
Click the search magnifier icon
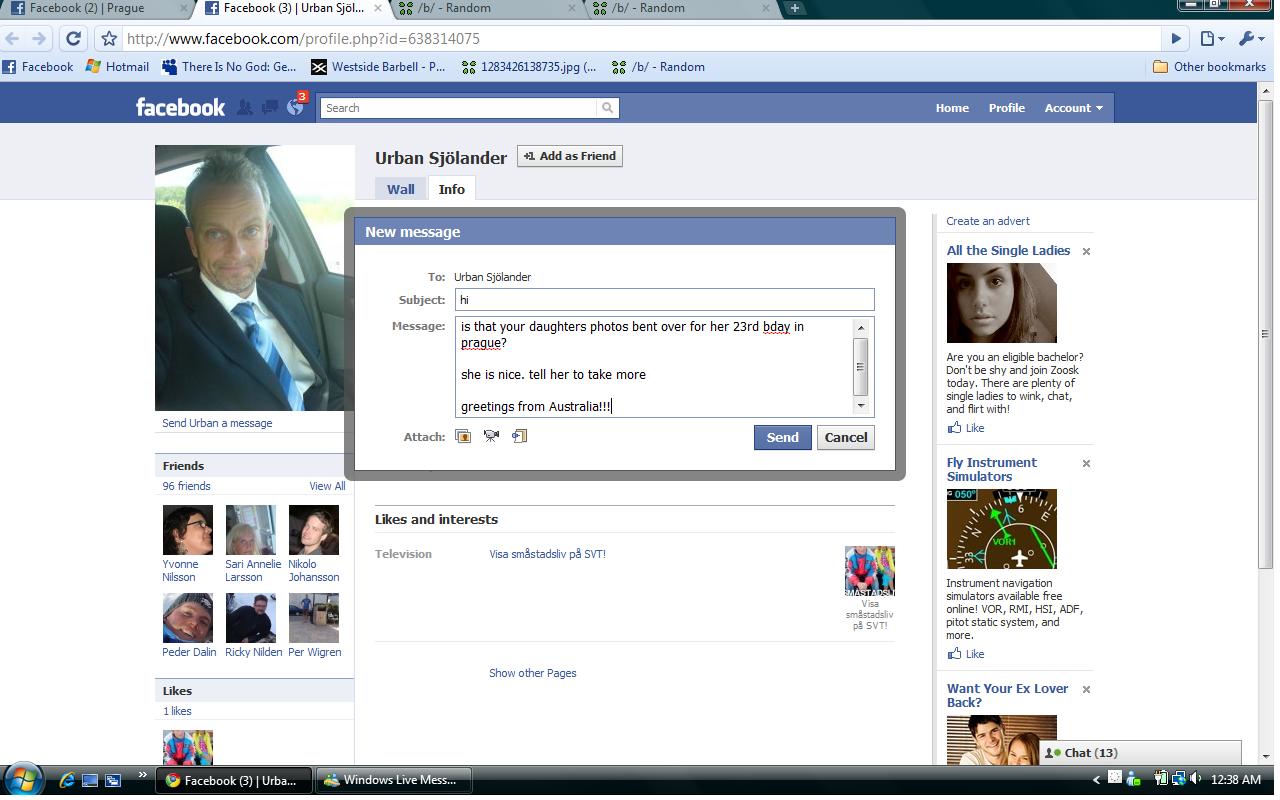coord(607,107)
